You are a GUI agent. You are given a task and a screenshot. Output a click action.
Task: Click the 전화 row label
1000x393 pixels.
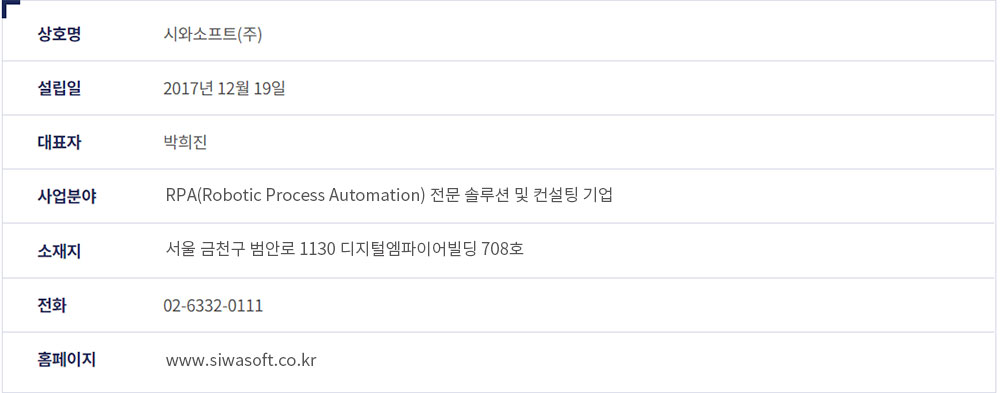52,306
